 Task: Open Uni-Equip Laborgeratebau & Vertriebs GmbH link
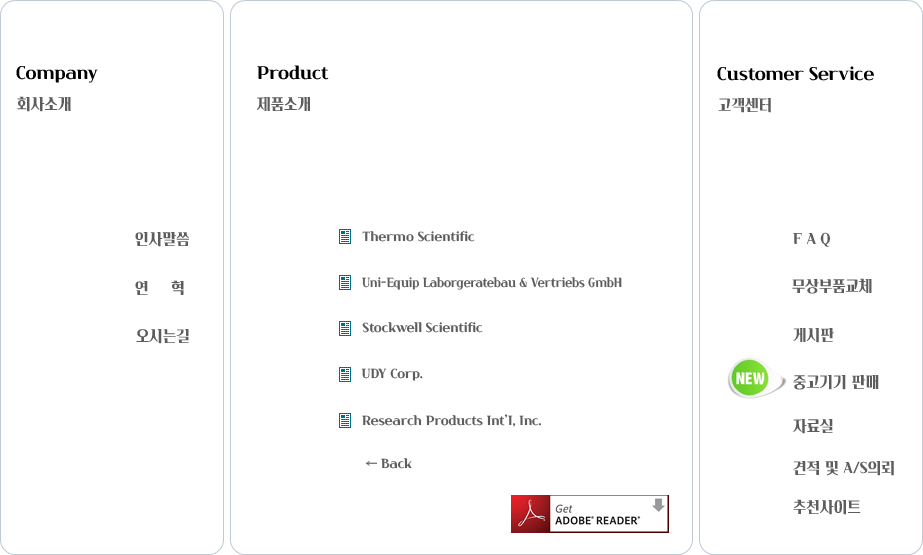pyautogui.click(x=492, y=283)
